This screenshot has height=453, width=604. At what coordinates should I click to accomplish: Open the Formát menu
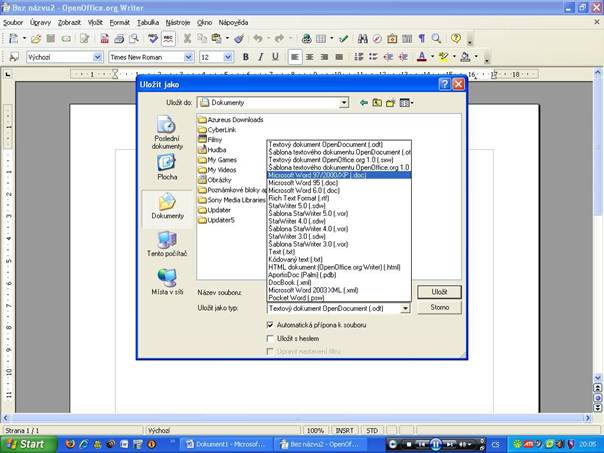[120, 23]
